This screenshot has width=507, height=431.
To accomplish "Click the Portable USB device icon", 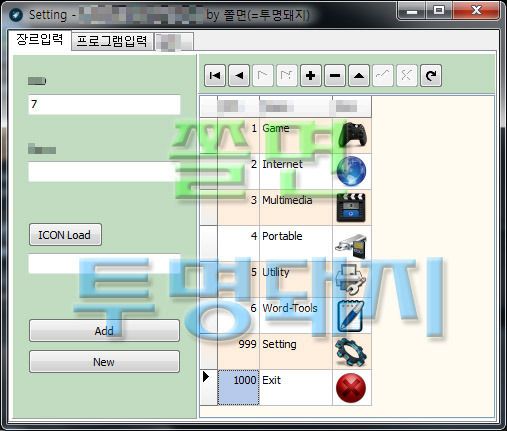I will click(x=351, y=246).
